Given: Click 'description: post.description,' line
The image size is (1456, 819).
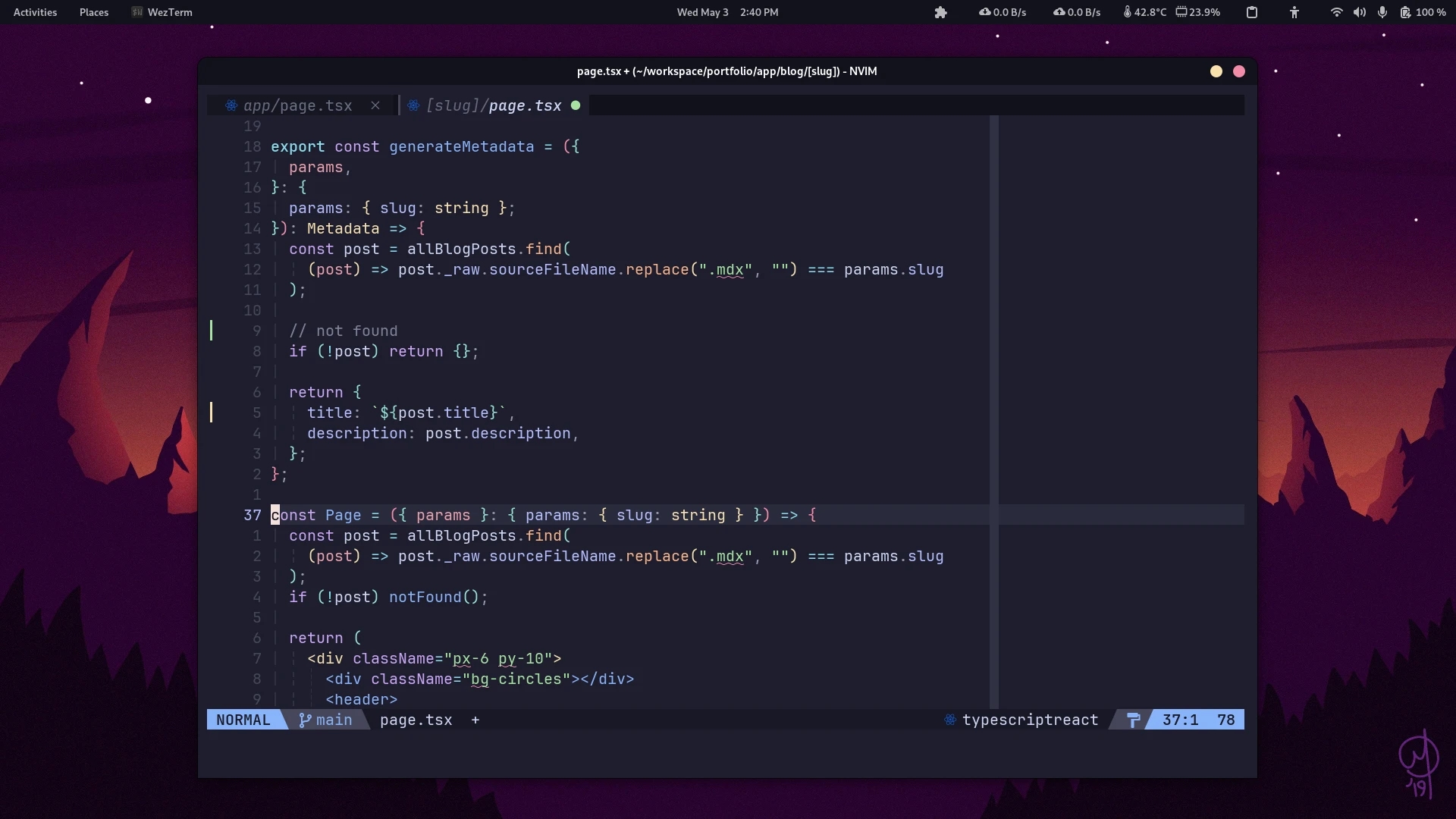Looking at the screenshot, I should coord(443,433).
